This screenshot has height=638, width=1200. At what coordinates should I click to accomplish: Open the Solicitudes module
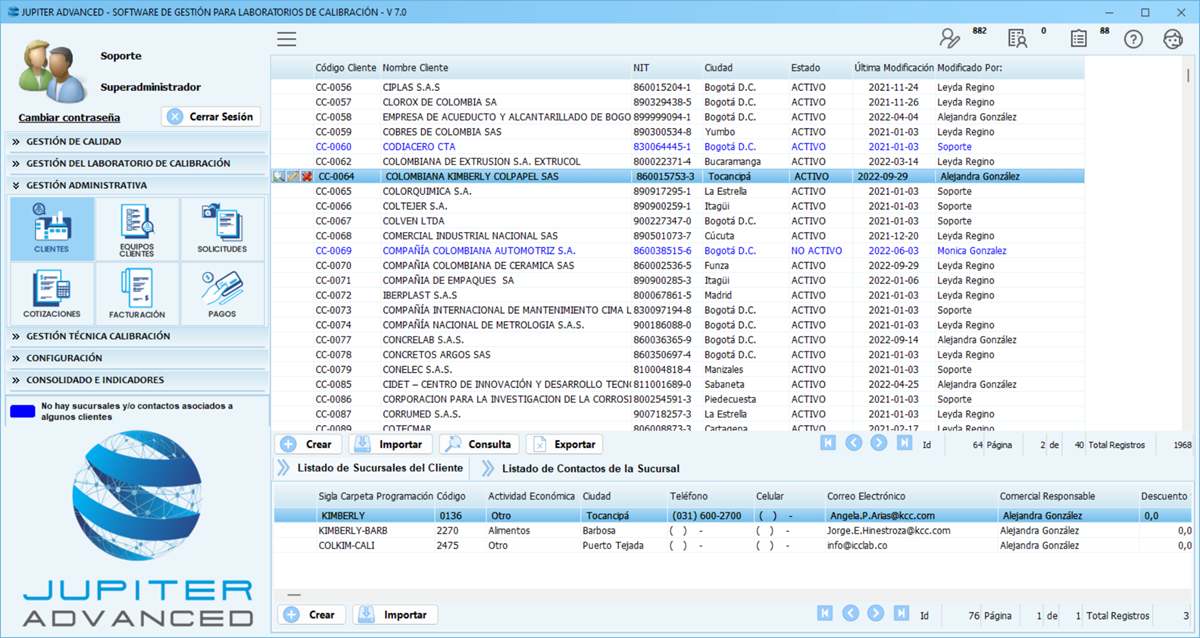[x=222, y=228]
